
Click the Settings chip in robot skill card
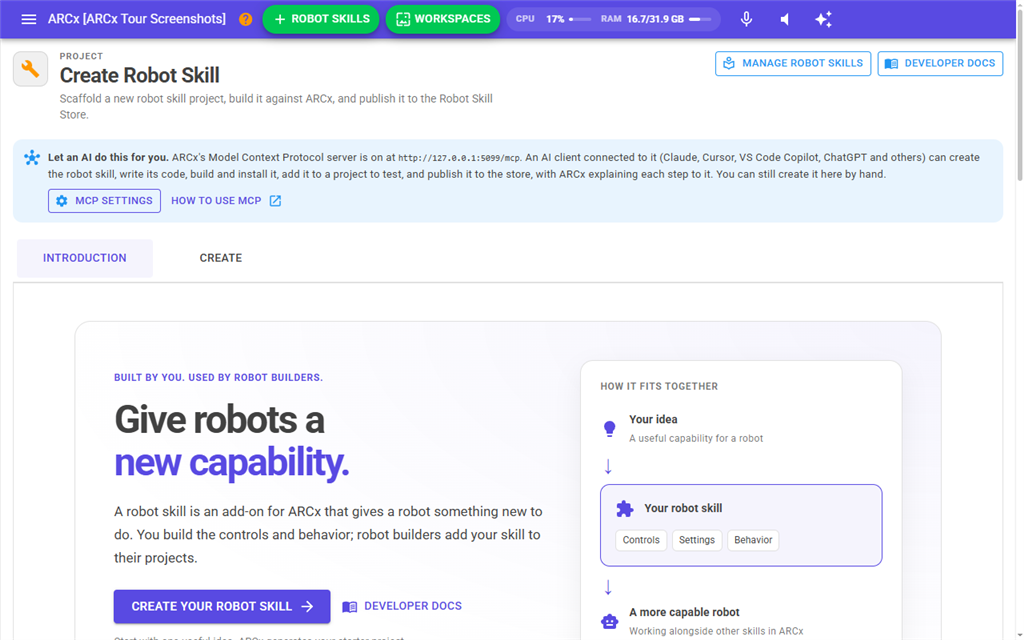[x=697, y=540]
